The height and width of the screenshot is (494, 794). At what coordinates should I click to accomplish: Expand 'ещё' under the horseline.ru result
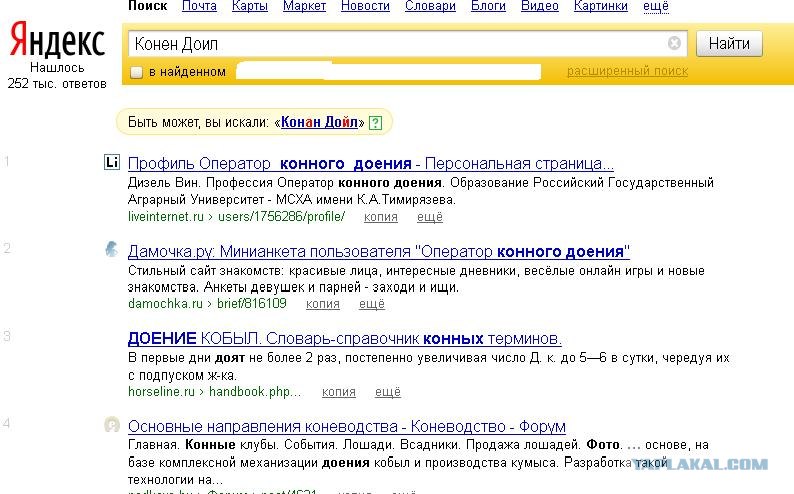tap(388, 392)
